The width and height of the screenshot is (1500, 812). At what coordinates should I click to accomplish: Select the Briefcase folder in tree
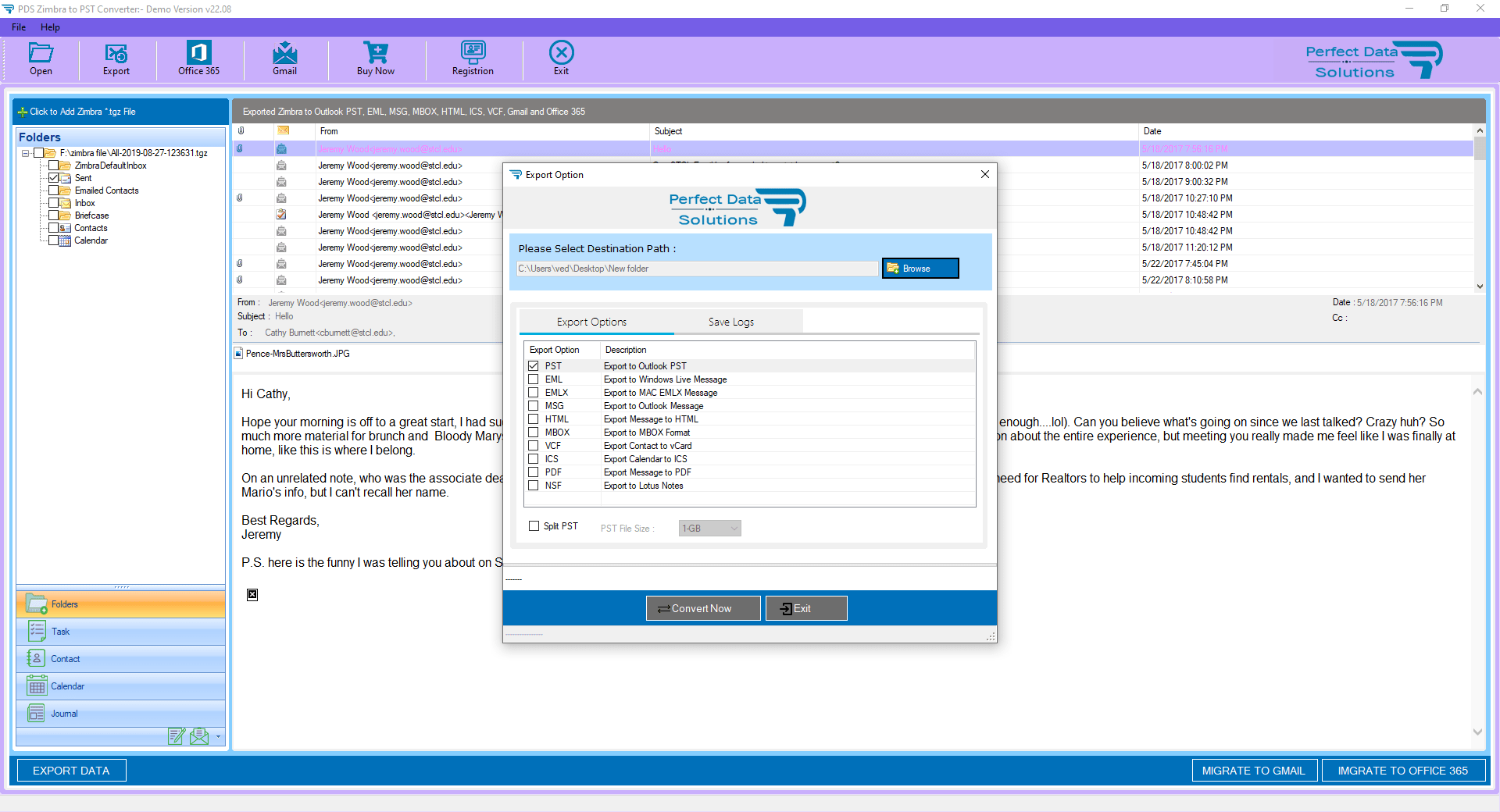91,215
